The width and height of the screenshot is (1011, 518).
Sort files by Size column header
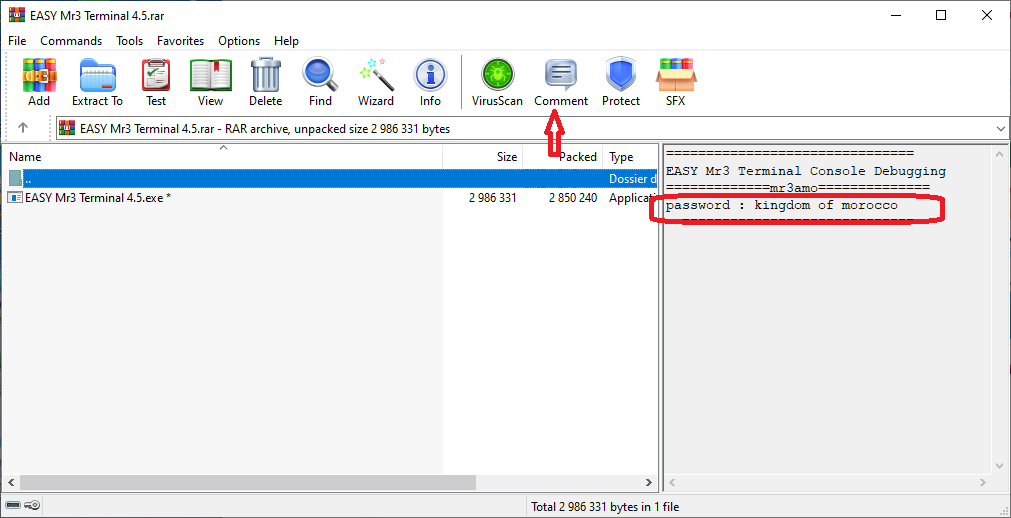(x=482, y=157)
